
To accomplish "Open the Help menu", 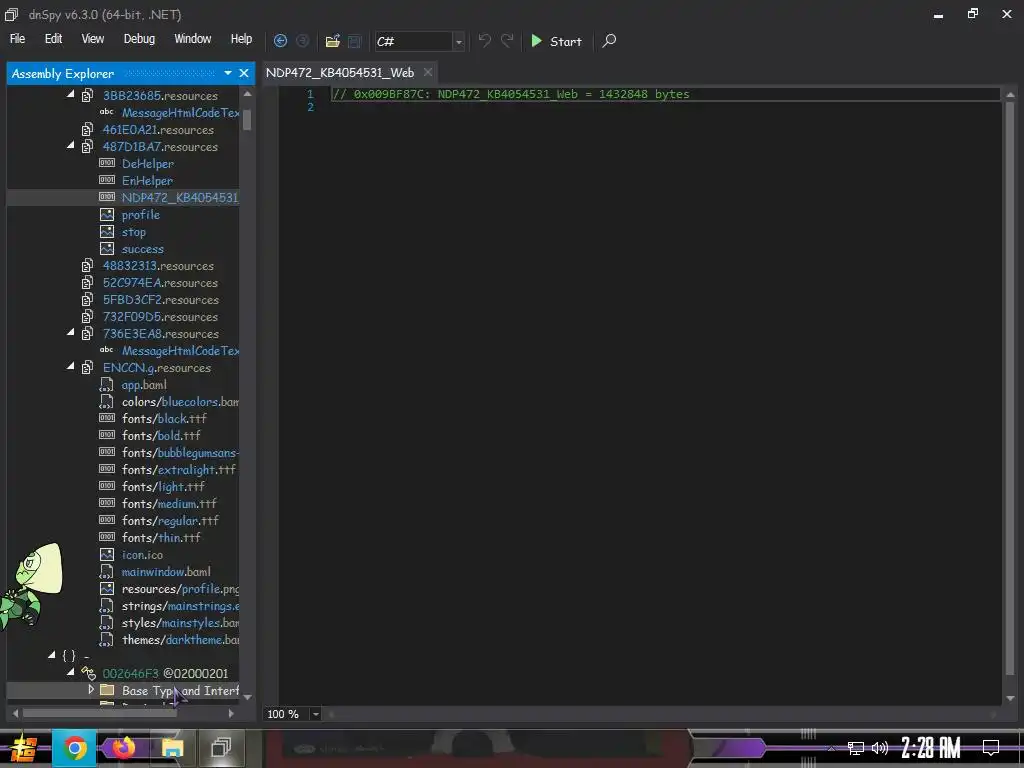I will tap(241, 39).
